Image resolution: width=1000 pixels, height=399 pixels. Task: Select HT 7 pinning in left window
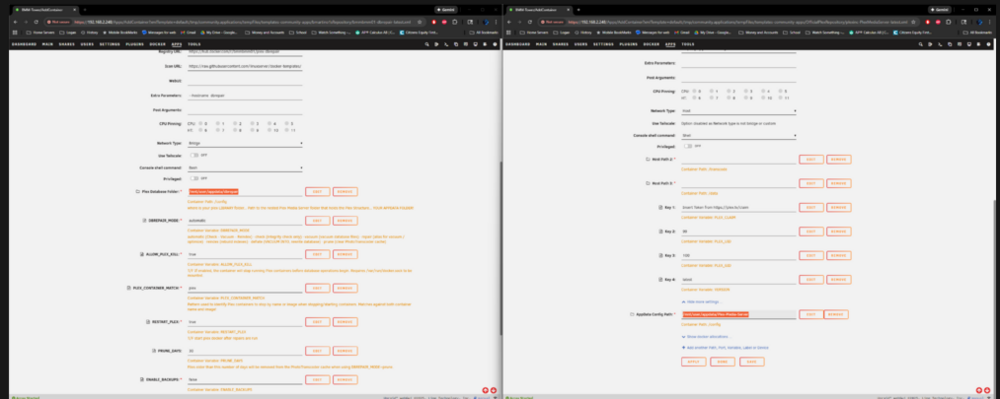(218, 130)
